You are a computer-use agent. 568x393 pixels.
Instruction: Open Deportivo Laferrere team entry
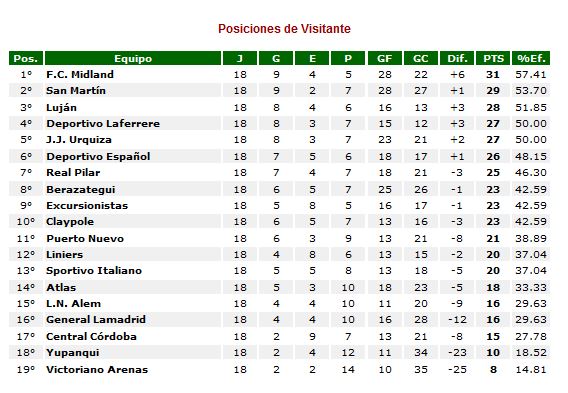(103, 124)
